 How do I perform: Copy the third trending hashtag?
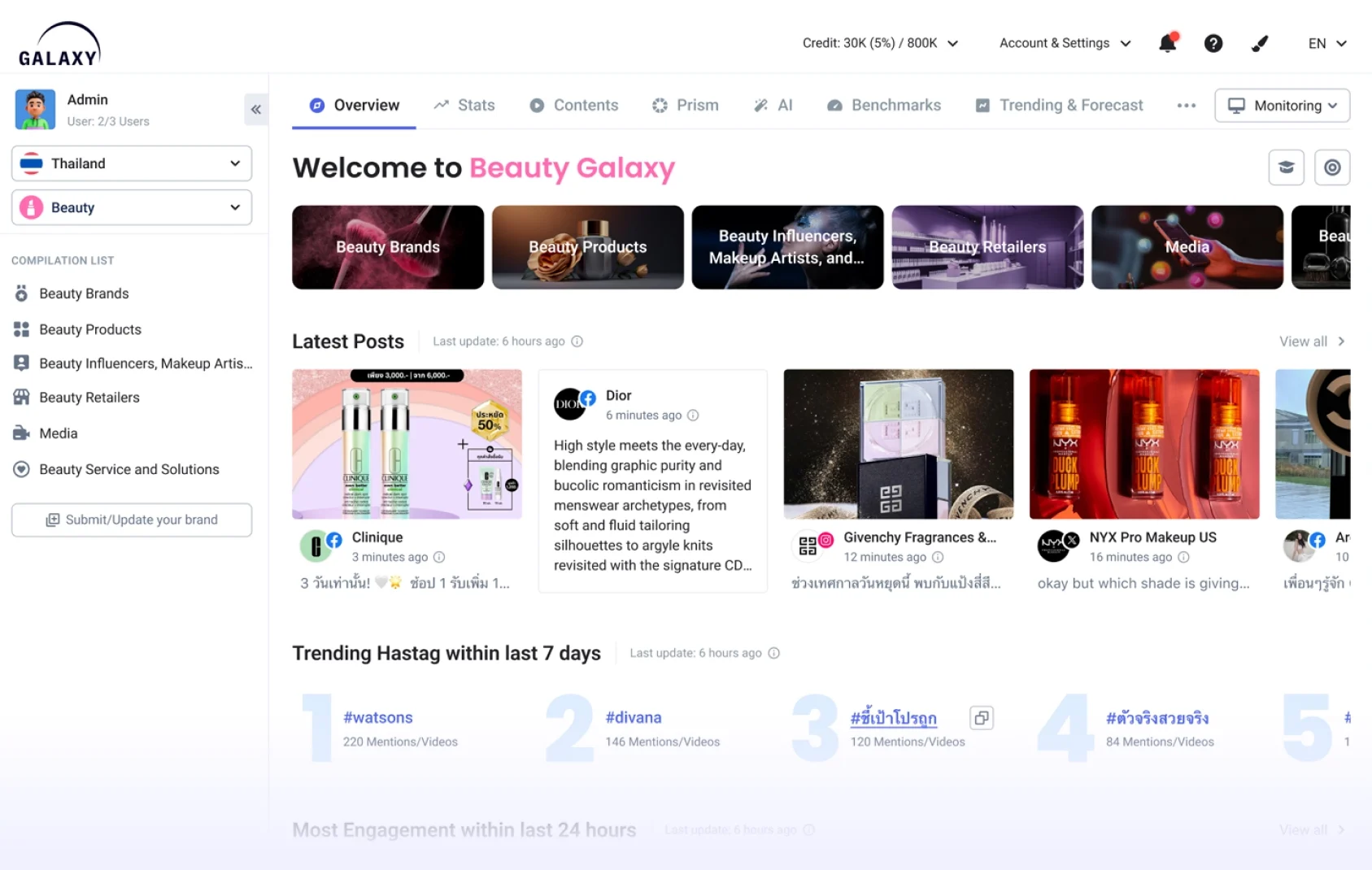point(982,718)
